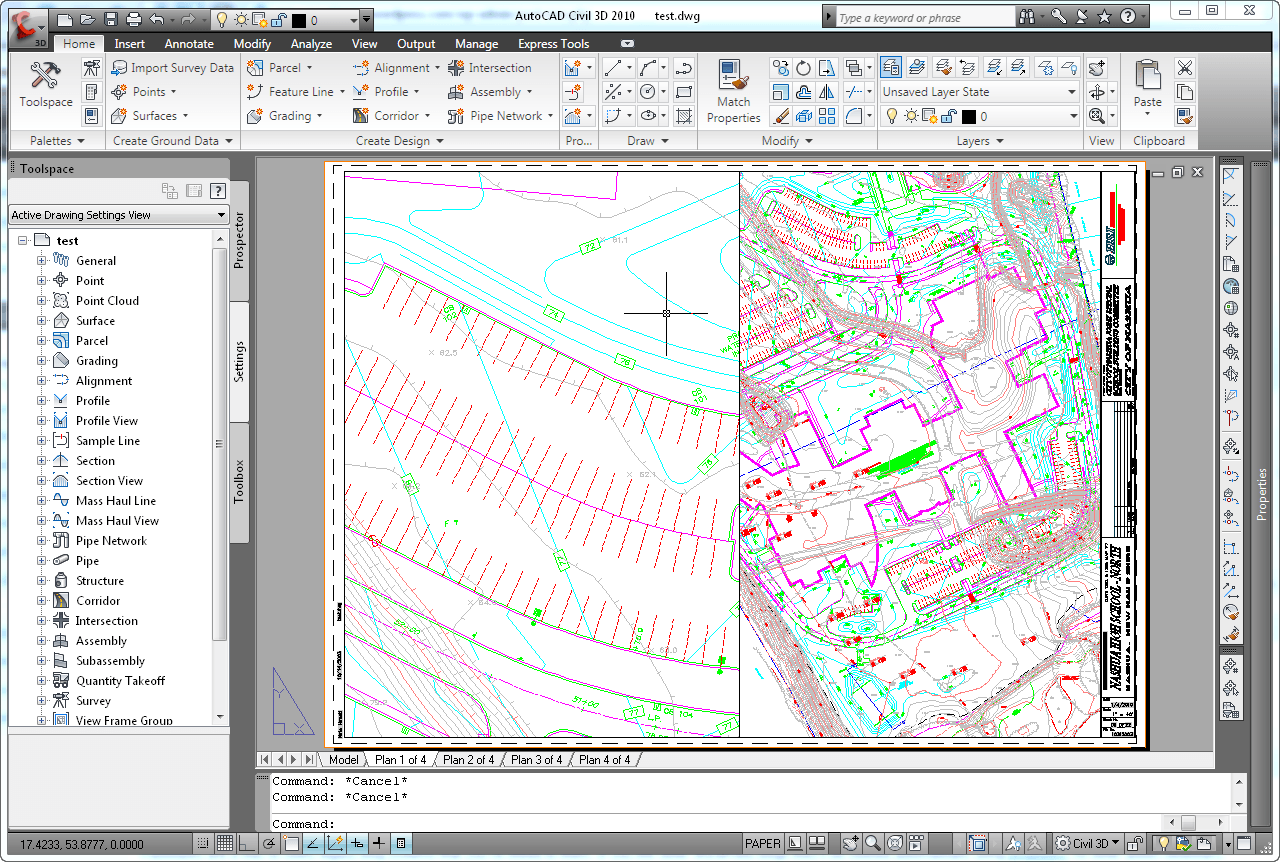Select the Prospector side tab

click(240, 239)
